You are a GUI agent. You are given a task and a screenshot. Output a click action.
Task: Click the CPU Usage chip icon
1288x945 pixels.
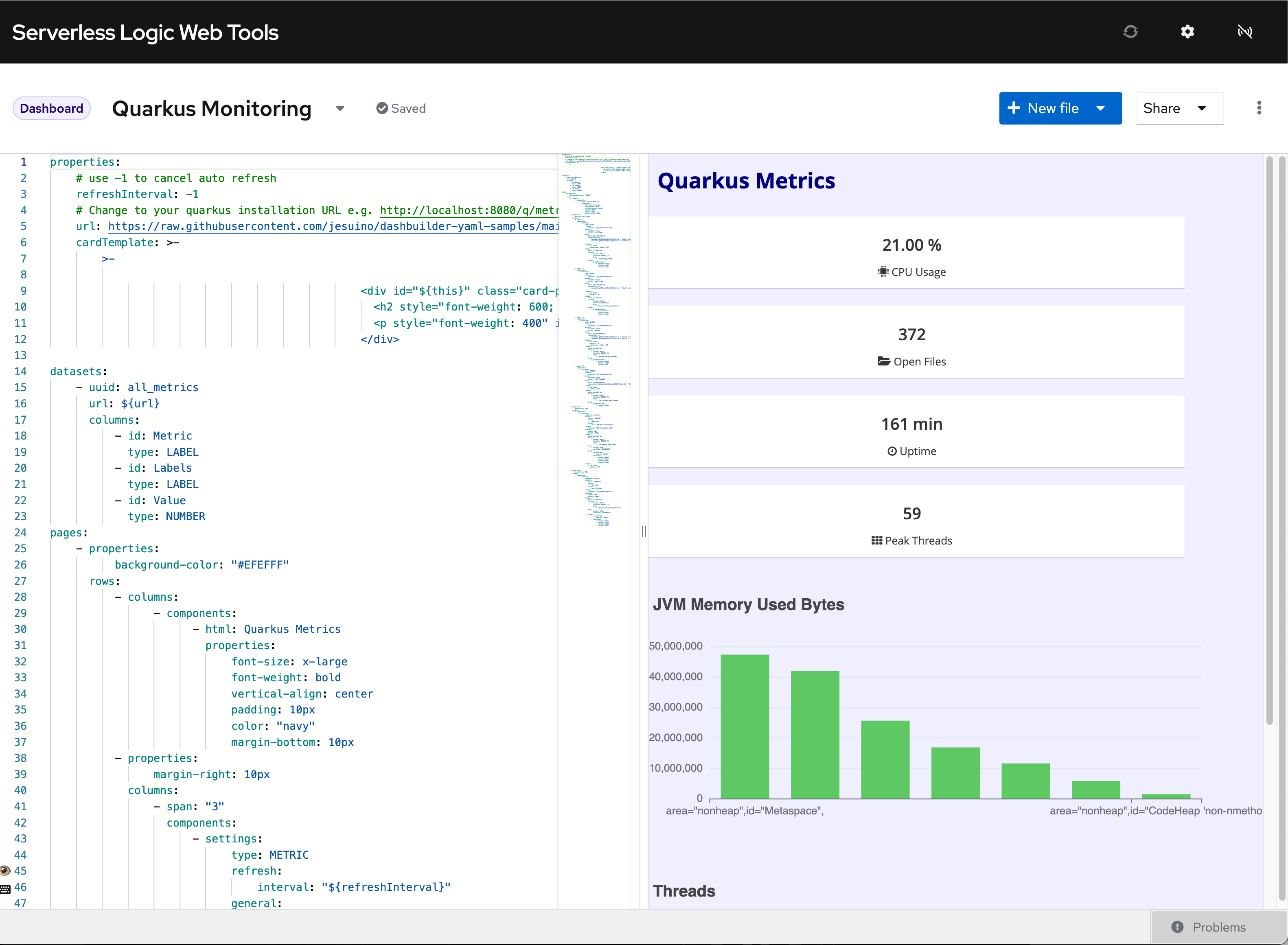(x=883, y=272)
